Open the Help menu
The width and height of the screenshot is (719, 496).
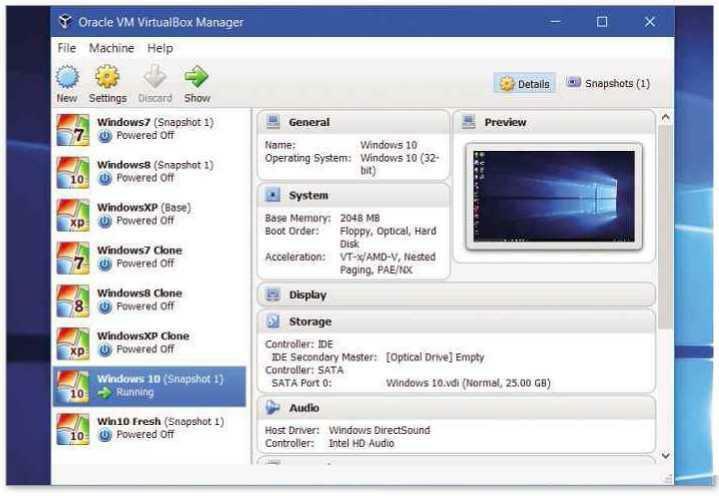pyautogui.click(x=160, y=48)
